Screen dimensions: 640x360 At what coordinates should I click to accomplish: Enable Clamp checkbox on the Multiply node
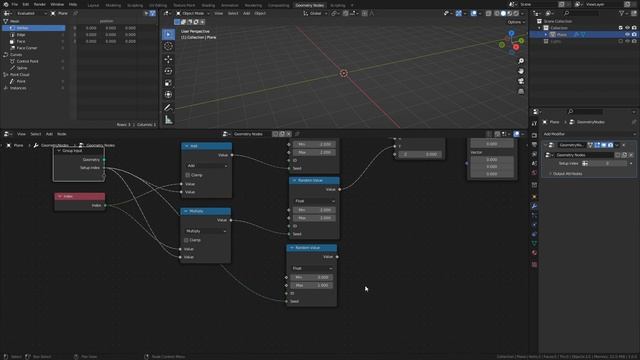pyautogui.click(x=187, y=240)
